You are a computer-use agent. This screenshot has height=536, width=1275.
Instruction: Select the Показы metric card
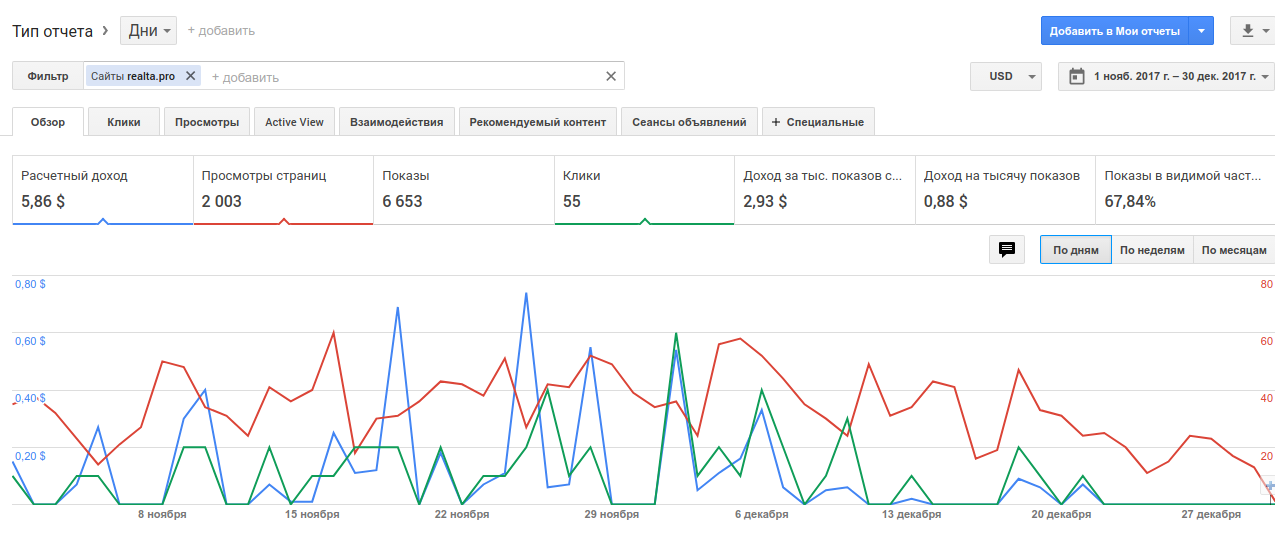(x=463, y=189)
